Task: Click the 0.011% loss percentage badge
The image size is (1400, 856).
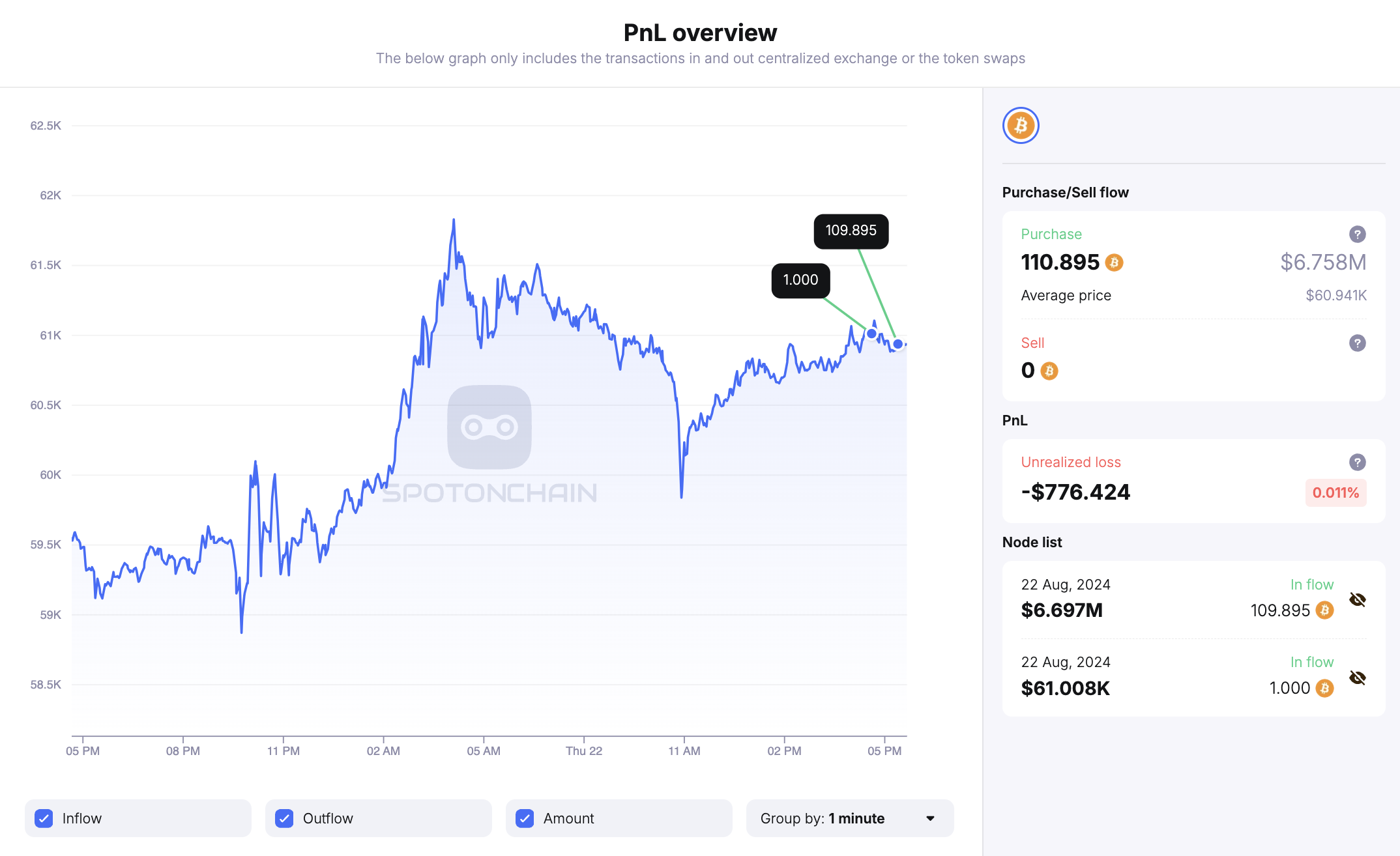Action: coord(1335,492)
